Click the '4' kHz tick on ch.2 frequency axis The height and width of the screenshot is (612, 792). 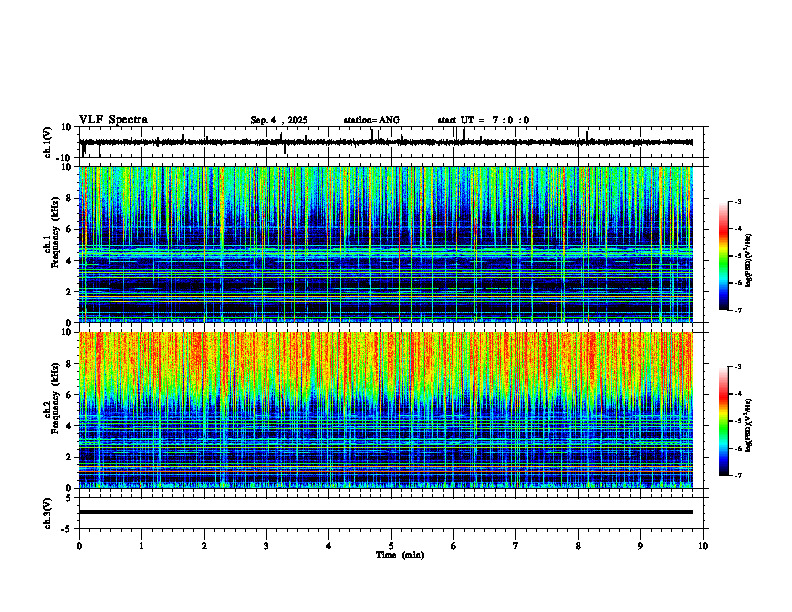point(69,426)
